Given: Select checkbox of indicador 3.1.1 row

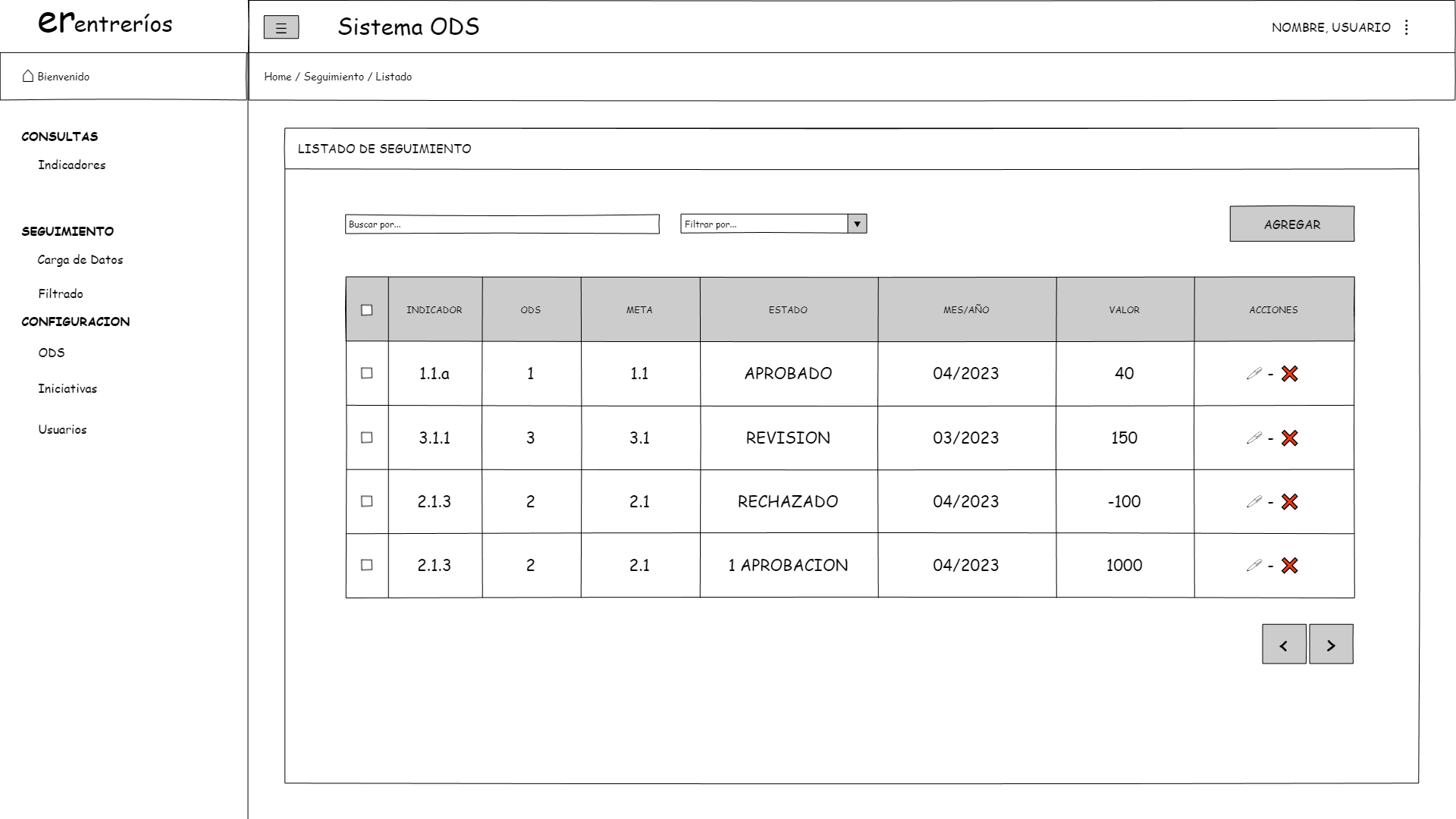Looking at the screenshot, I should point(367,438).
